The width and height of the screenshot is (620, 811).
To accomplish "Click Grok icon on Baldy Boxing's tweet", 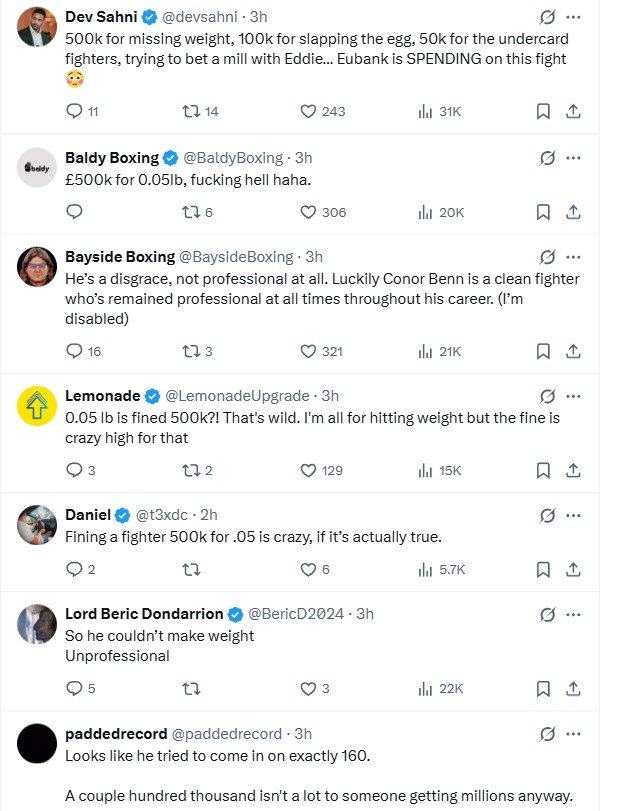I will click(x=547, y=158).
